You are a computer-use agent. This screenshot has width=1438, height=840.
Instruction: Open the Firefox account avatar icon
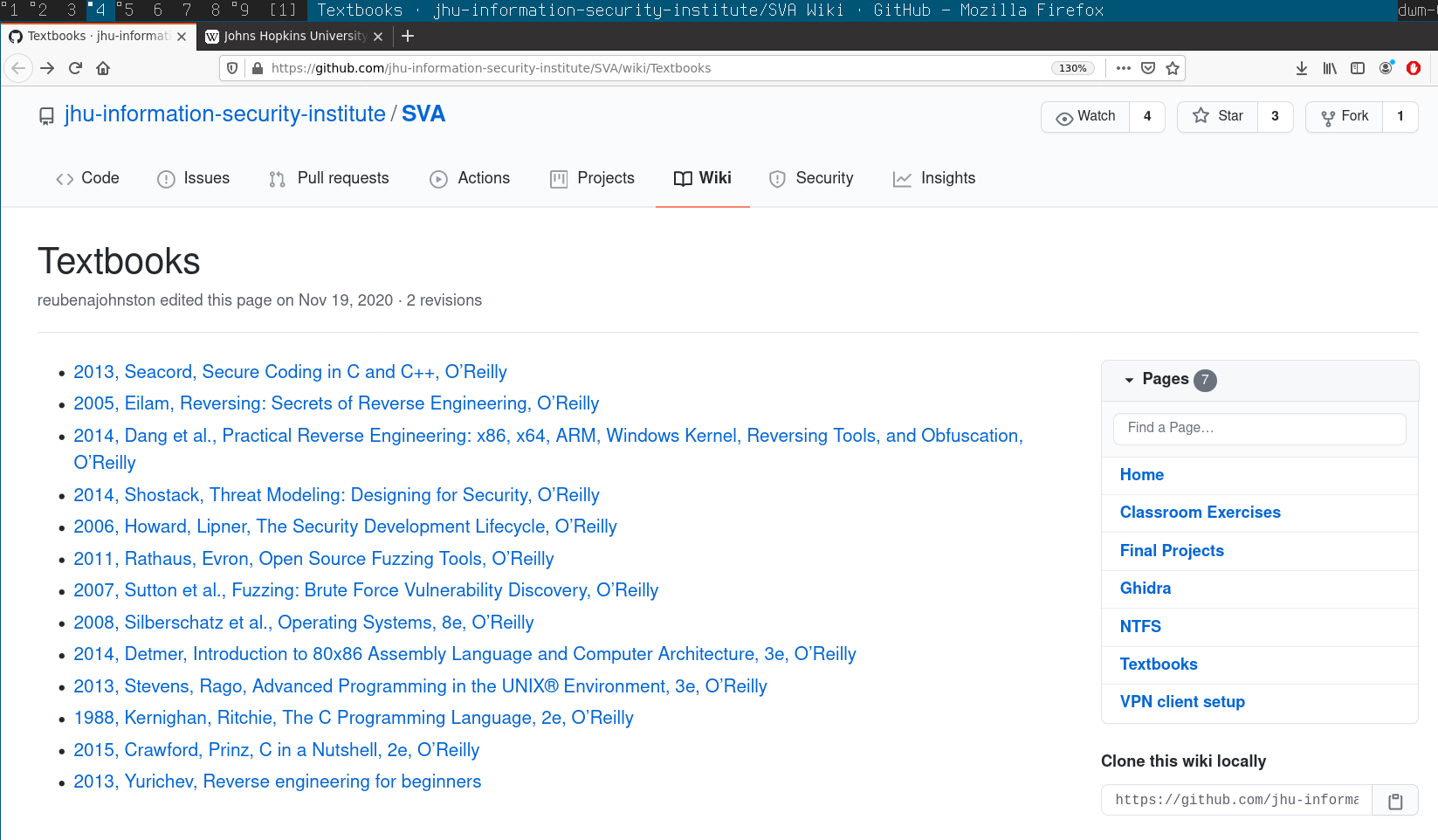pos(1386,68)
